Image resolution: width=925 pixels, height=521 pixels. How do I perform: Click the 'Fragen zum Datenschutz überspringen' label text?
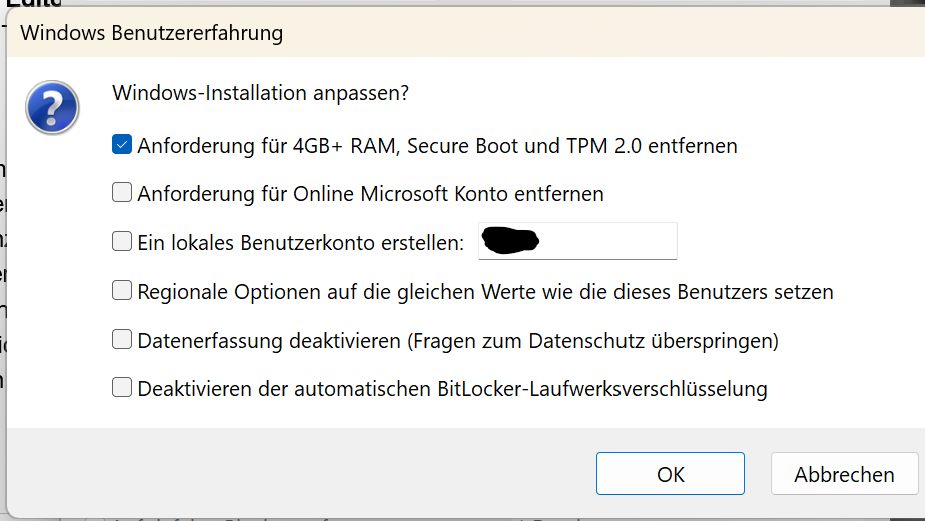point(593,340)
